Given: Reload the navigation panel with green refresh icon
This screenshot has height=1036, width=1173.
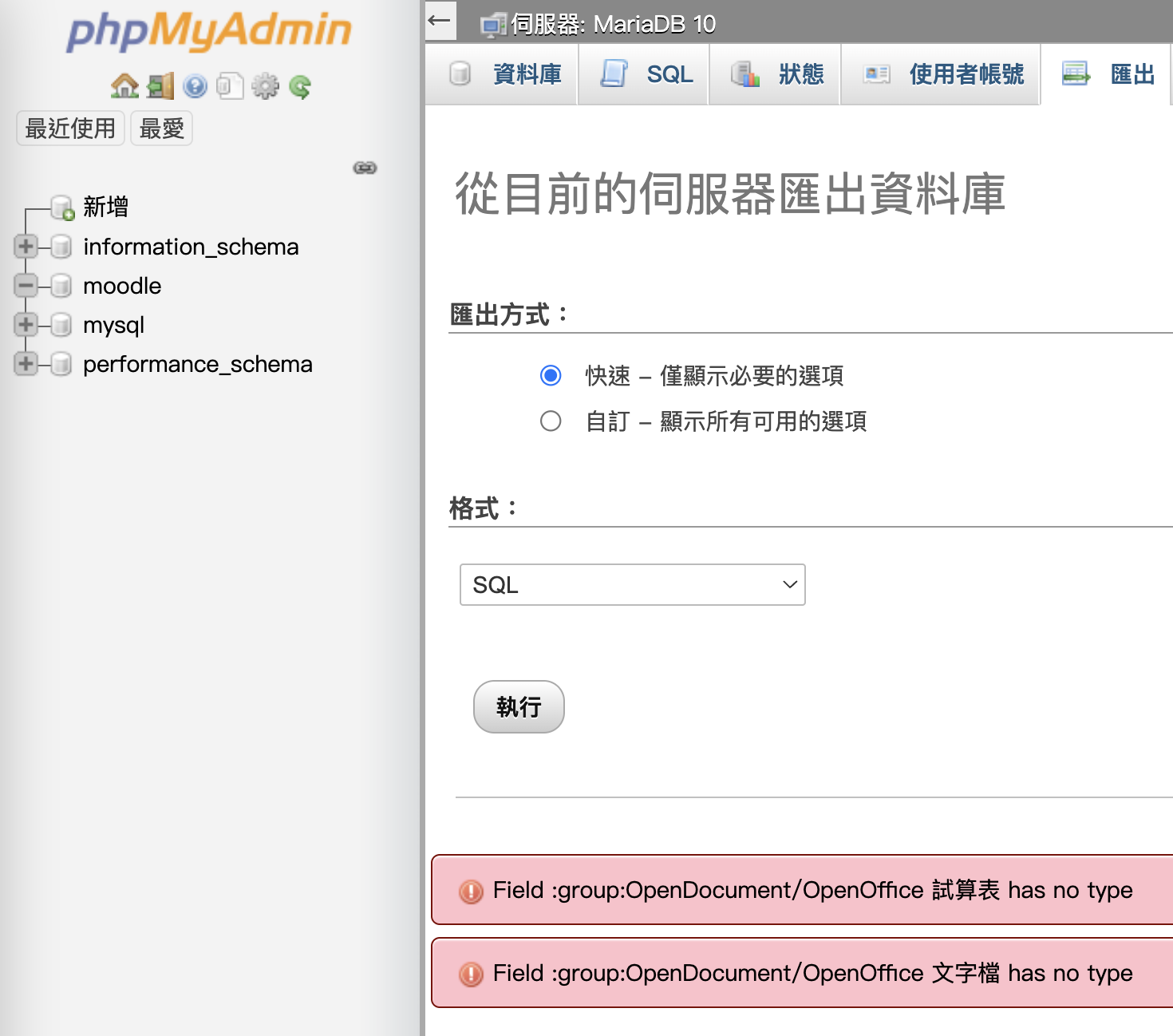Looking at the screenshot, I should click(301, 86).
